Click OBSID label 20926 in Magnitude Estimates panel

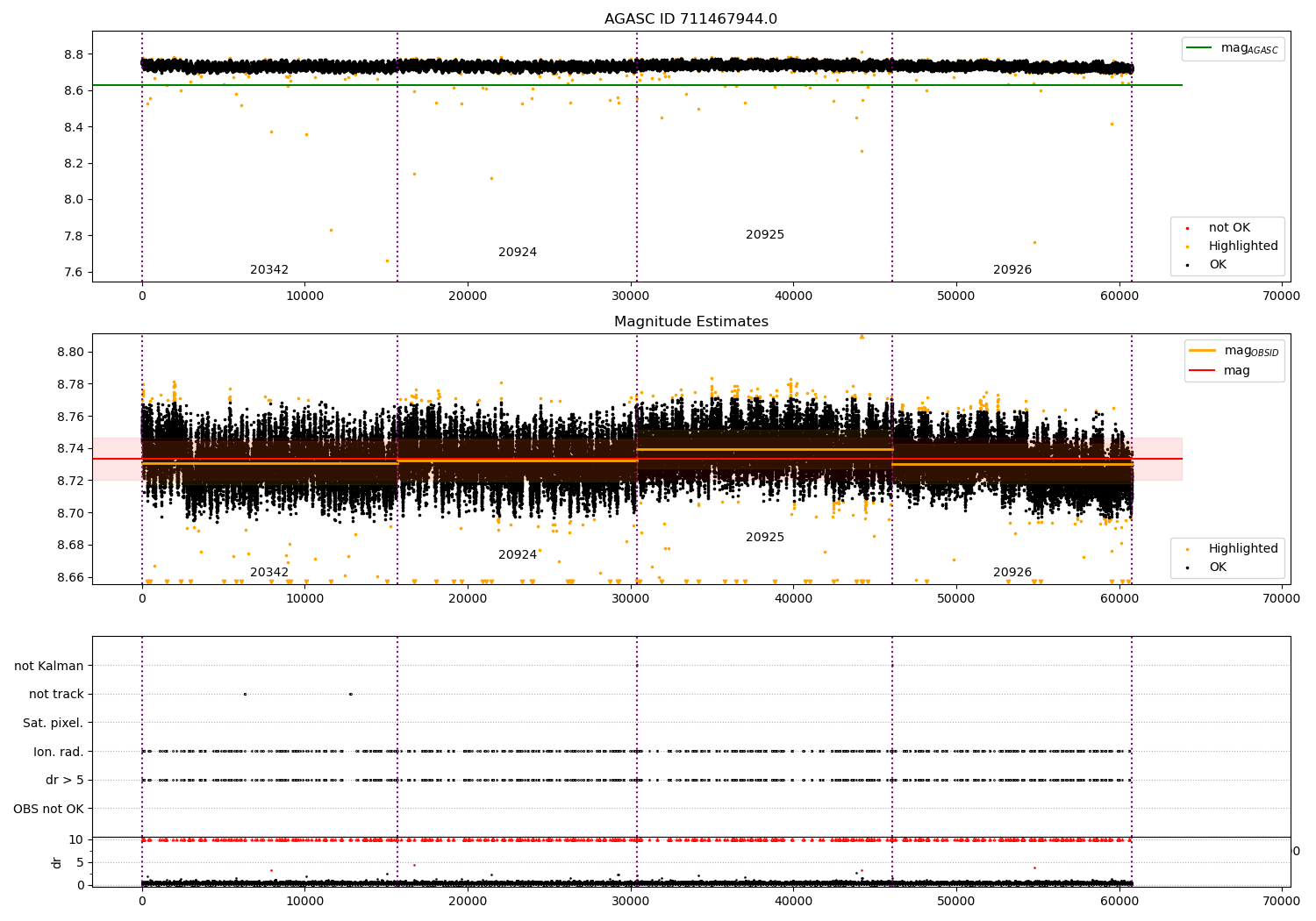(1012, 573)
